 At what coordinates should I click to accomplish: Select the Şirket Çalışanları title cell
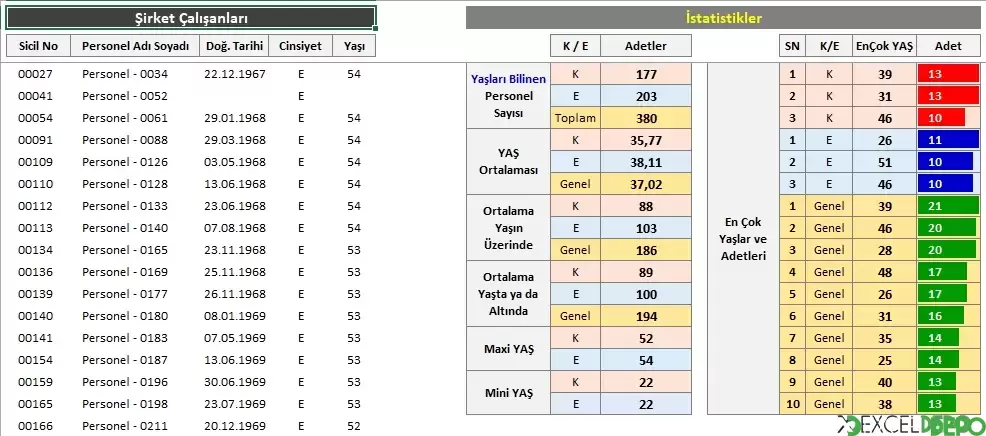[x=191, y=18]
